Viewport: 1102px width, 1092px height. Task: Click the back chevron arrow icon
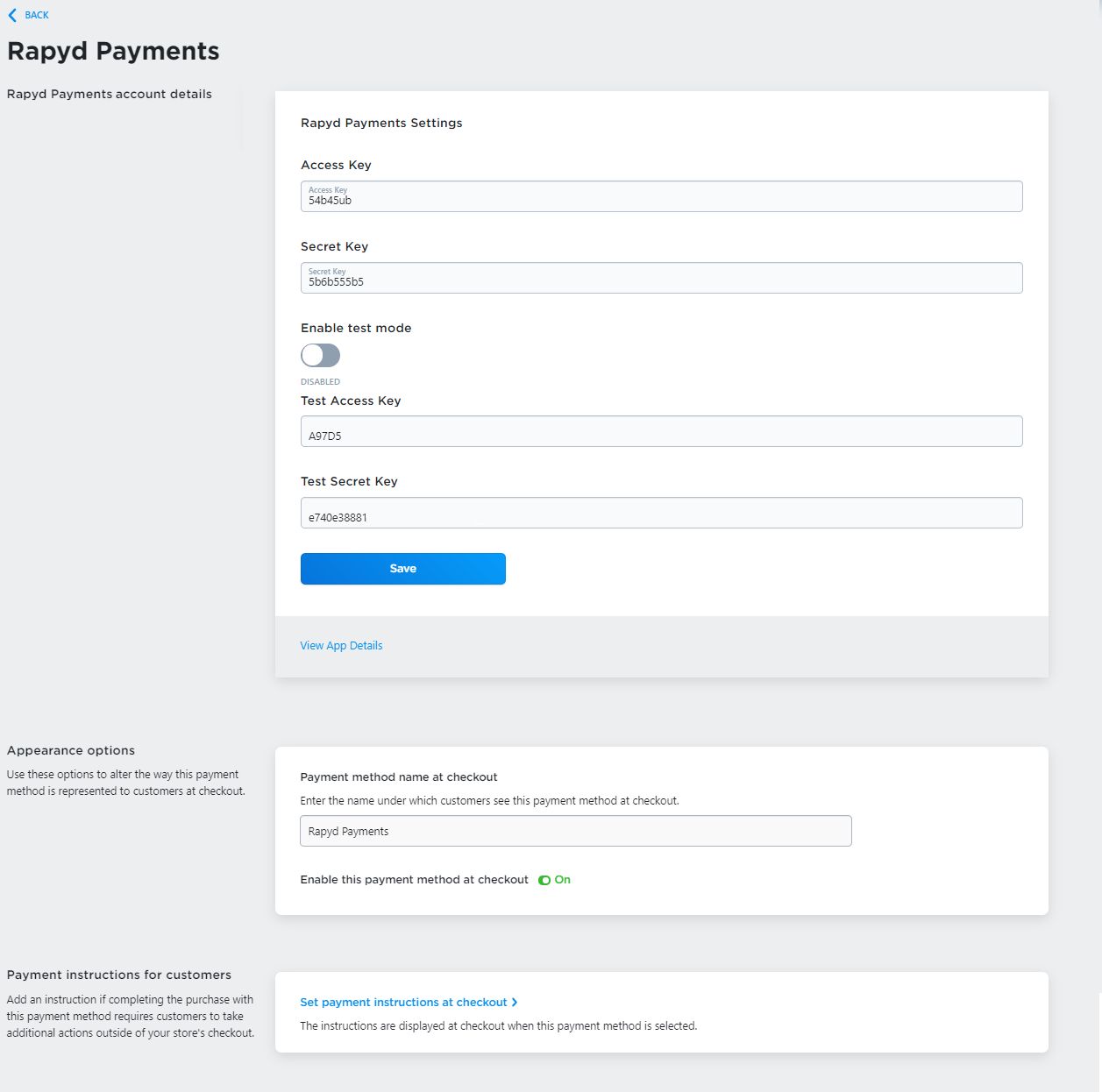pos(12,15)
